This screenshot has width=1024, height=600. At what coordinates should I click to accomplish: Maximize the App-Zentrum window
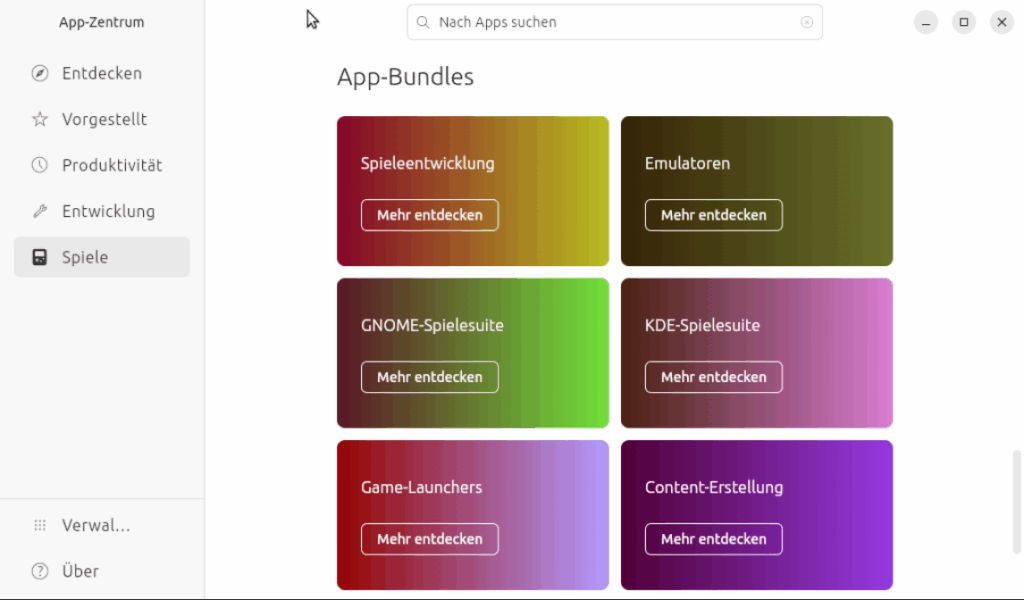[963, 22]
